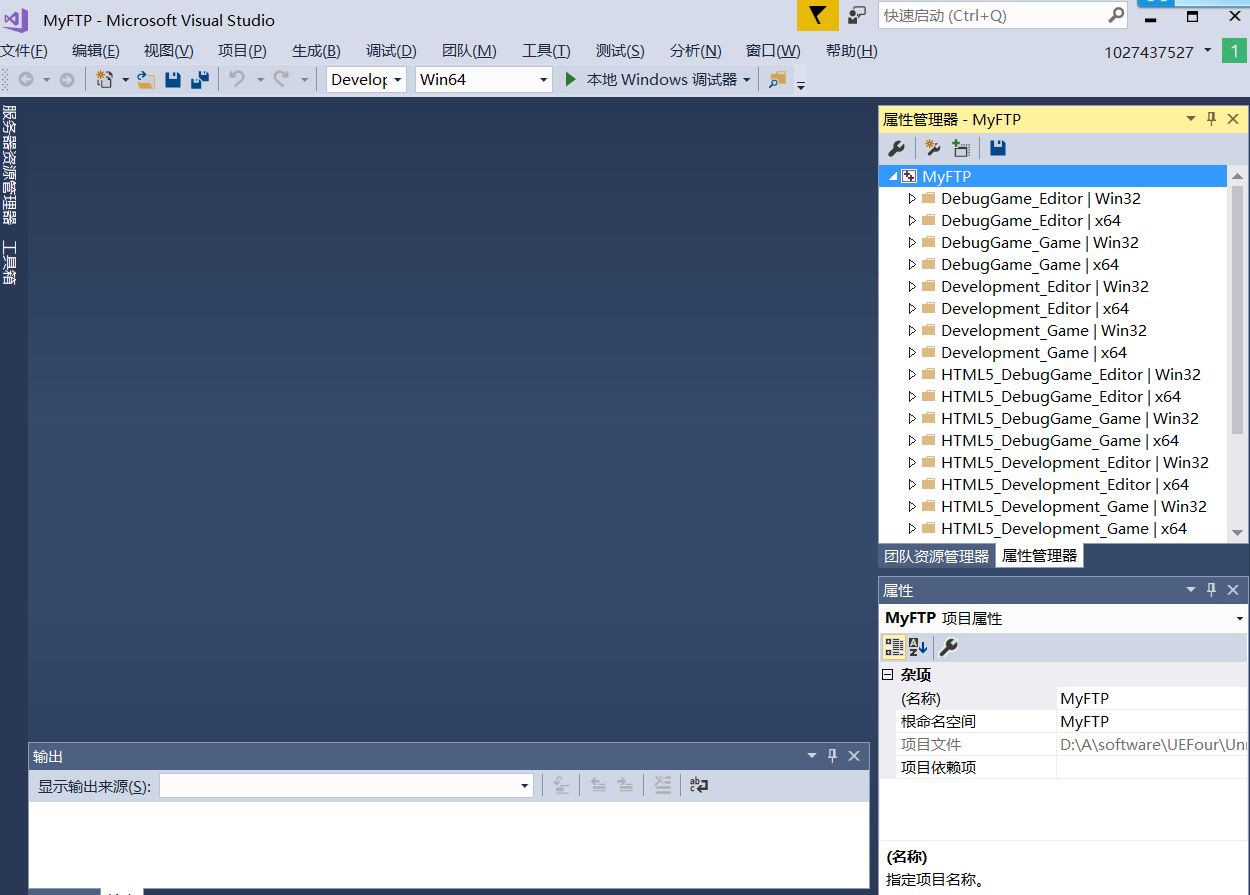This screenshot has width=1250, height=895.
Task: Toggle word wrap icon in Output panel
Action: click(699, 786)
